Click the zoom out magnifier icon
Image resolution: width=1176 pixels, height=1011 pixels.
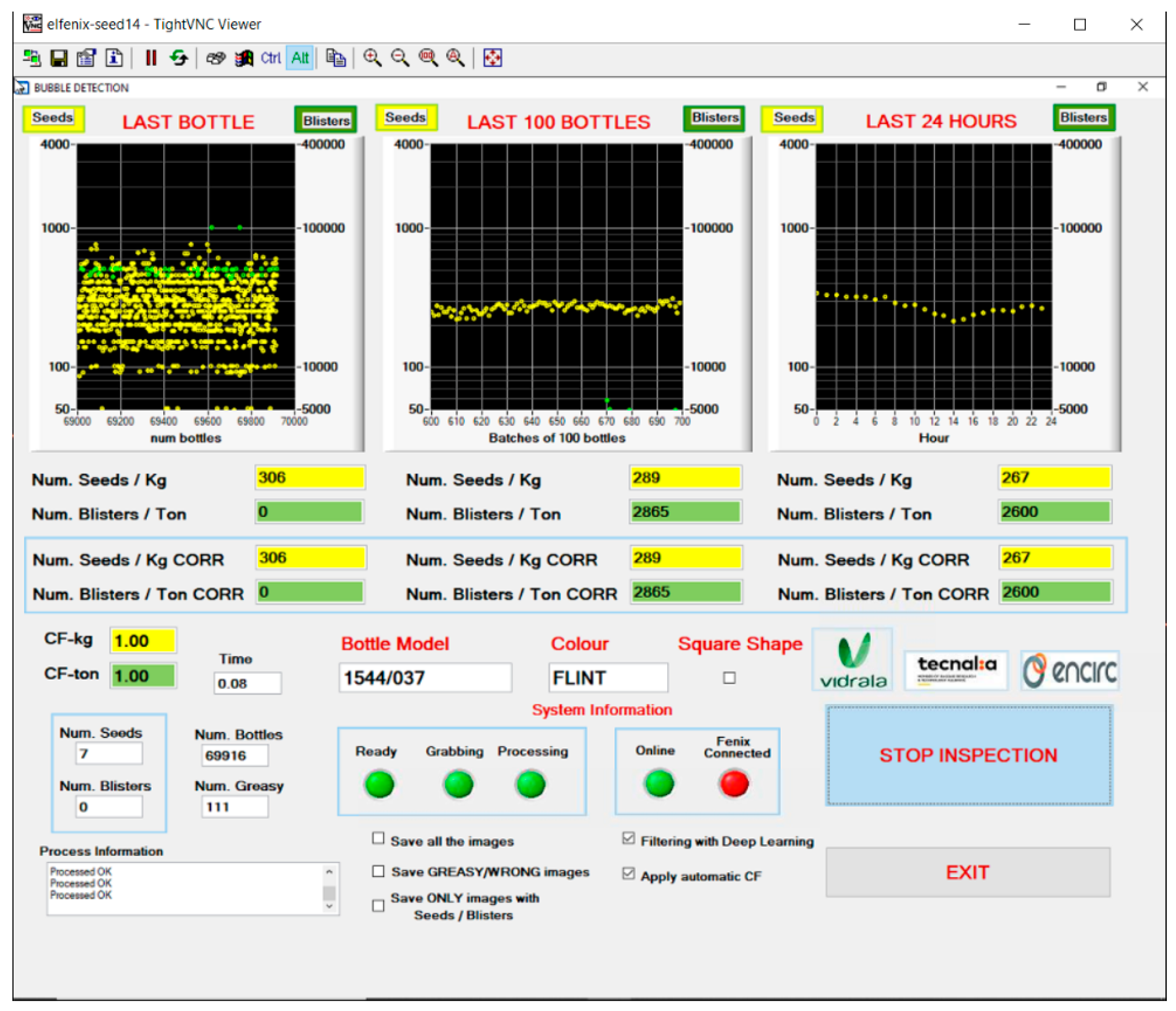point(400,58)
